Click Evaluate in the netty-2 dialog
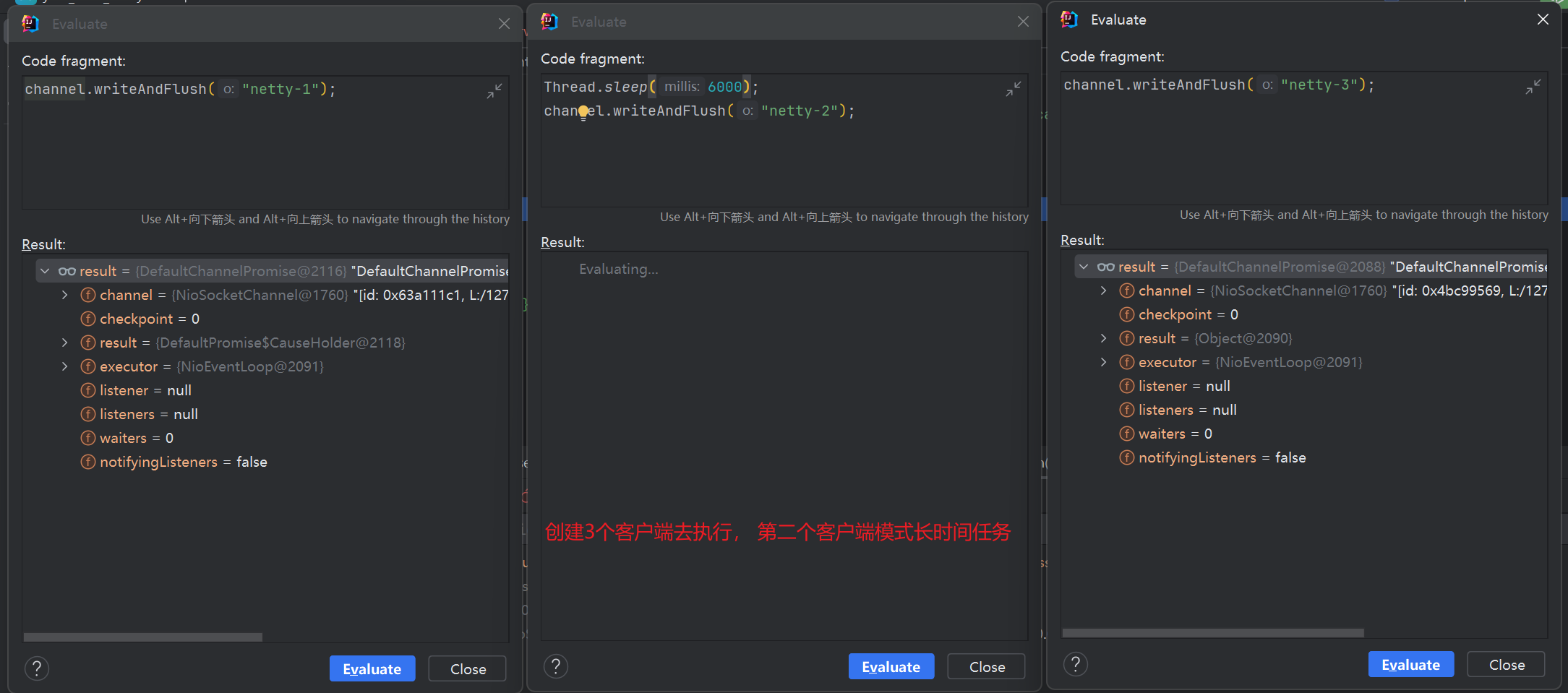The image size is (1568, 693). [x=891, y=666]
